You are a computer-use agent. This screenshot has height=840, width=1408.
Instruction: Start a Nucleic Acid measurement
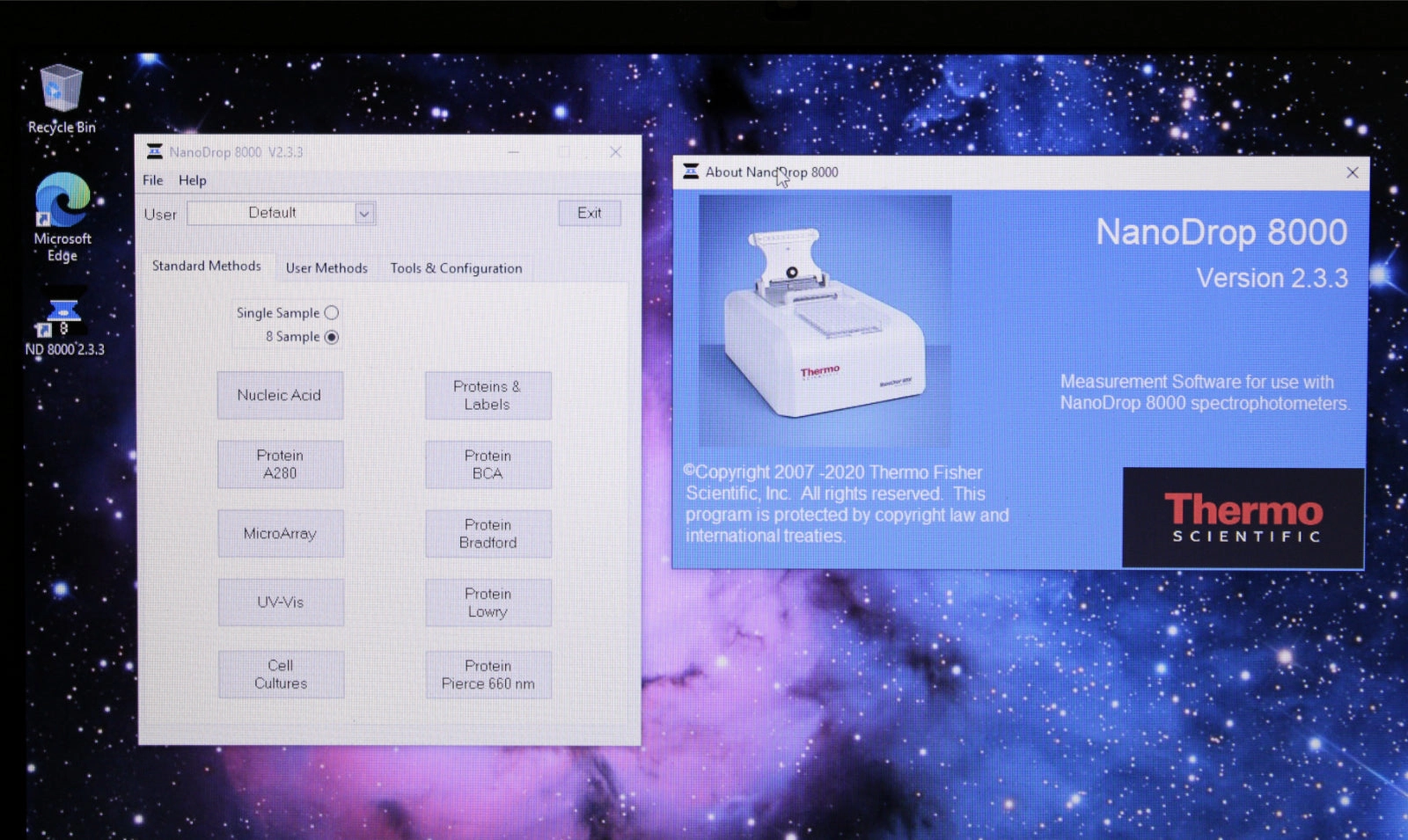click(280, 395)
